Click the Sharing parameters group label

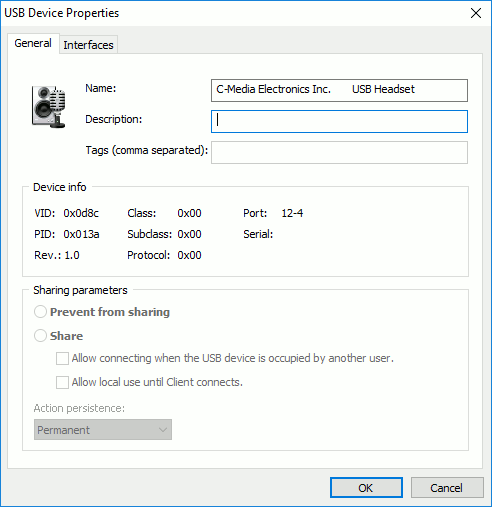pyautogui.click(x=80, y=290)
